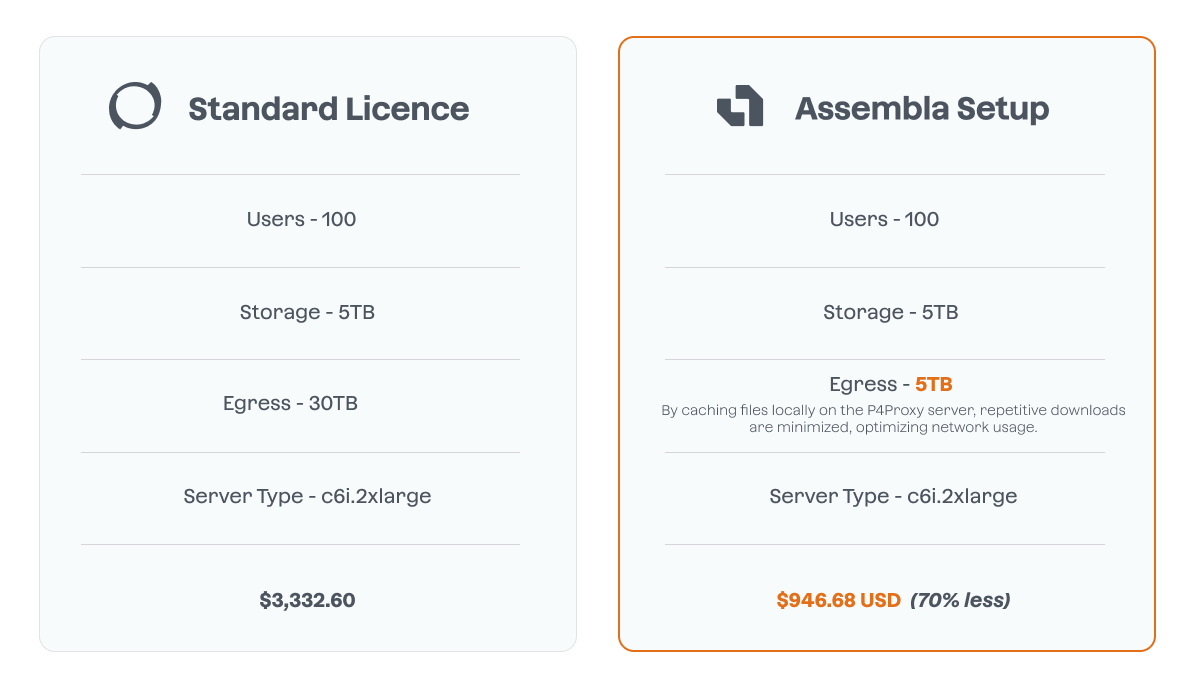Click the $946.68 USD price
Image resolution: width=1195 pixels, height=688 pixels.
pos(838,600)
